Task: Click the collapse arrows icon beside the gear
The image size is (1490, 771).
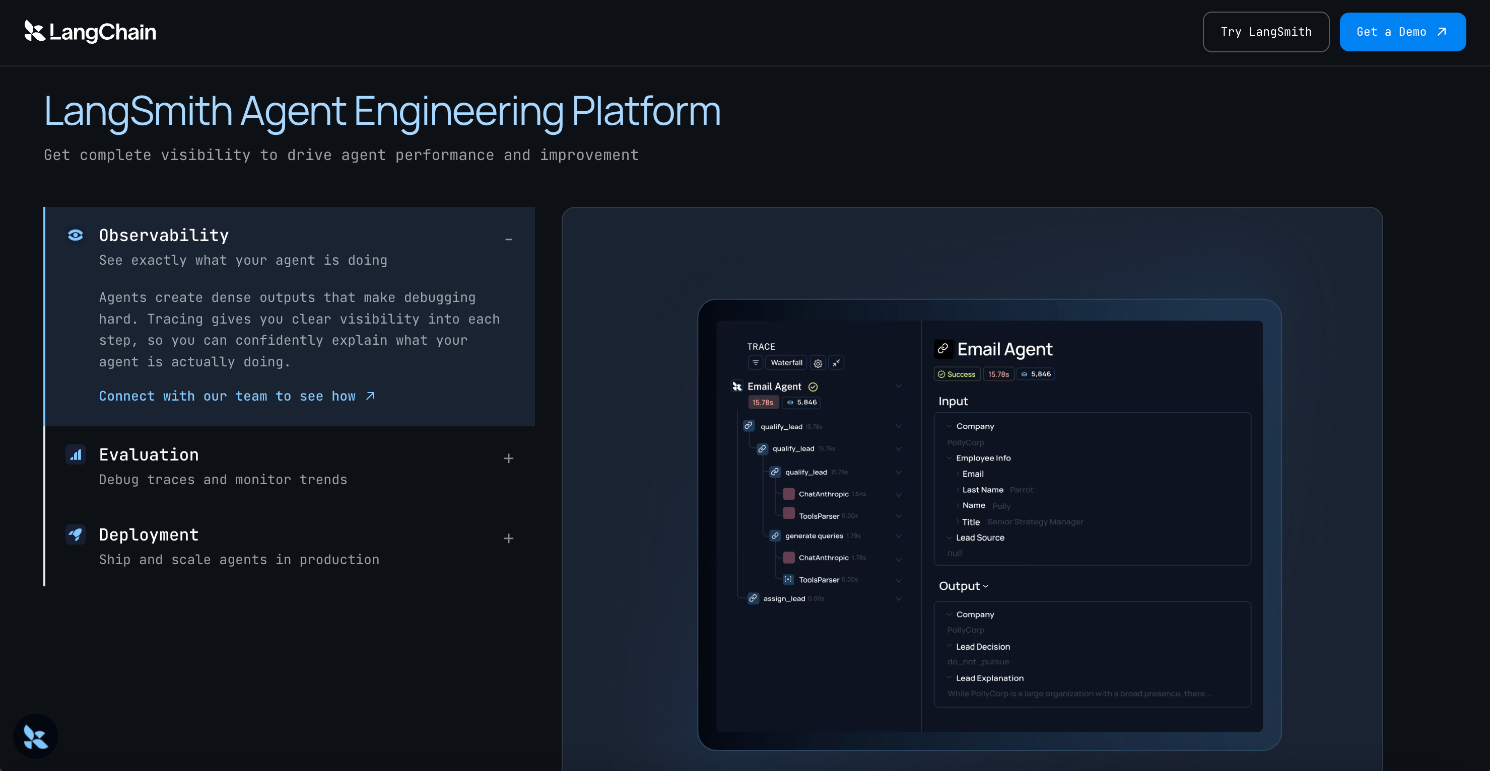Action: [836, 362]
